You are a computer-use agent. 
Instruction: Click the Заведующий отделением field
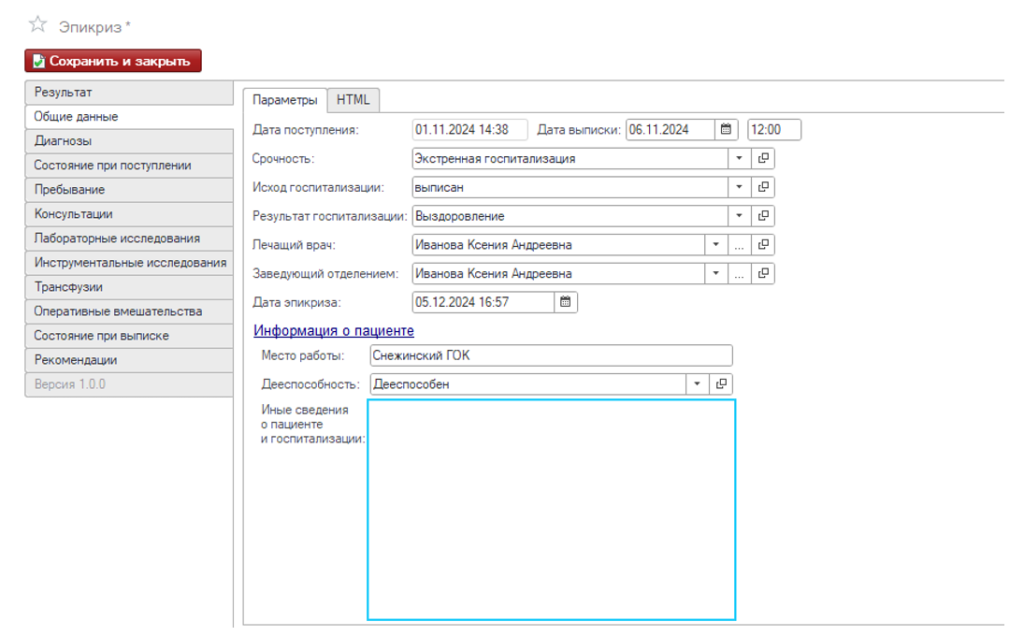(558, 274)
